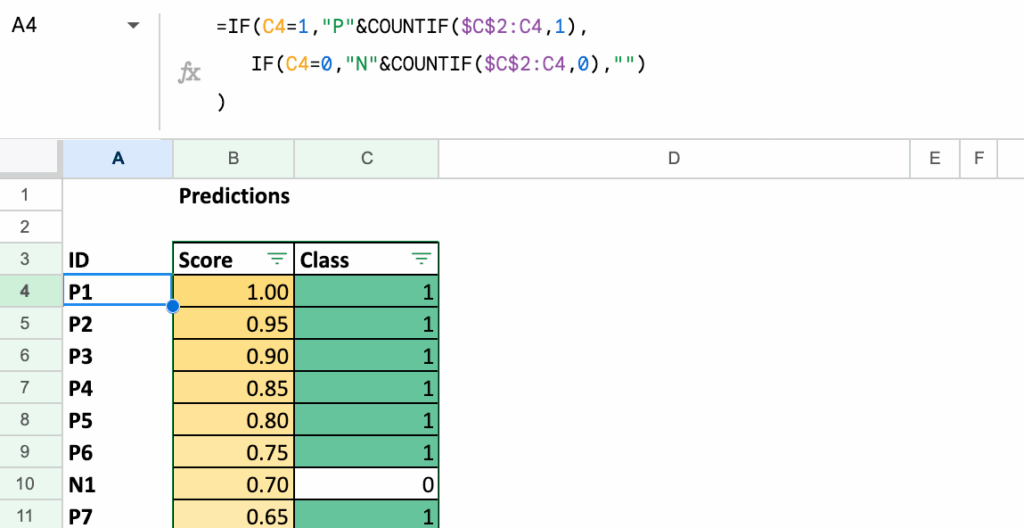Select column C header
1024x528 pixels.
pyautogui.click(x=366, y=158)
